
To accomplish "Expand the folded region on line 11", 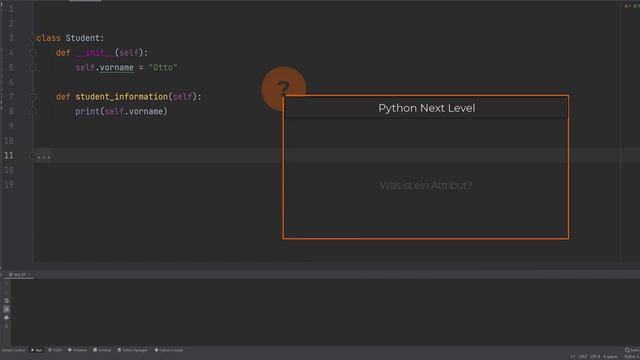I will pos(33,156).
